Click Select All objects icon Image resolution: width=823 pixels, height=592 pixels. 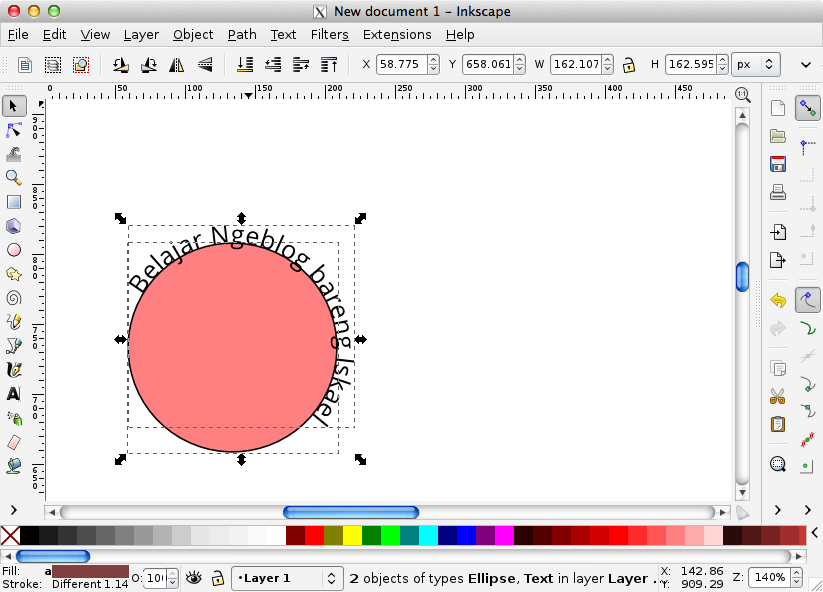25,65
